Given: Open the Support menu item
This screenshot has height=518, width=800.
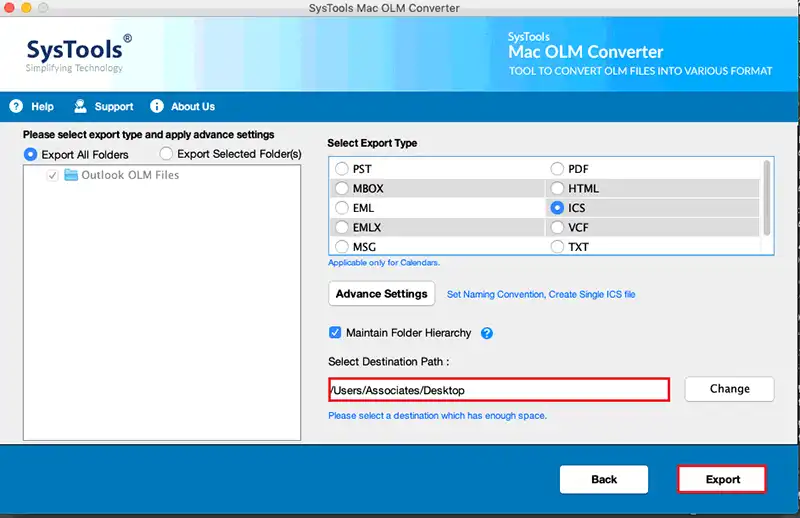Looking at the screenshot, I should coord(114,107).
